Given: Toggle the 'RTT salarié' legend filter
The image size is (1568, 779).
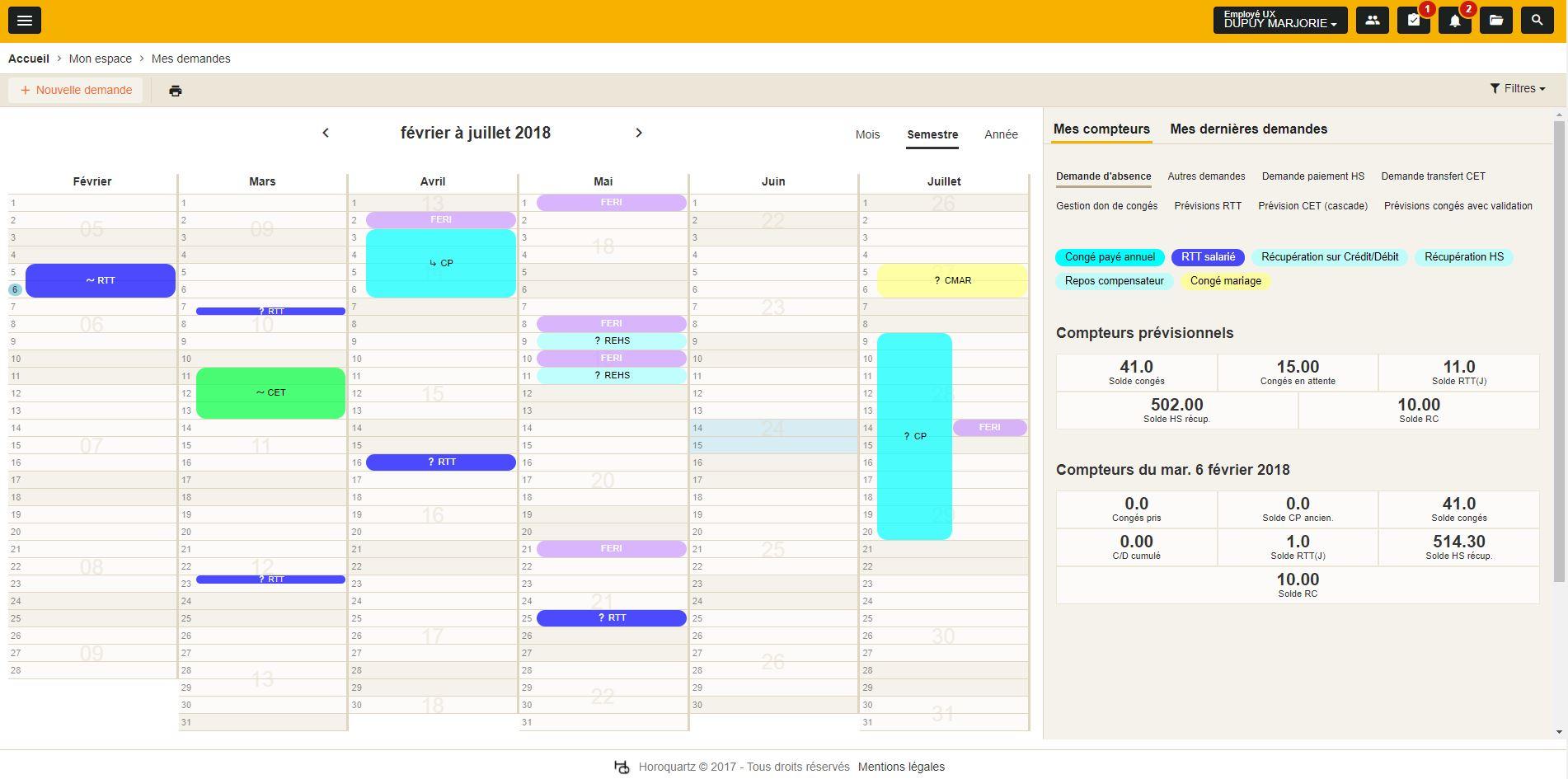Looking at the screenshot, I should (x=1207, y=256).
